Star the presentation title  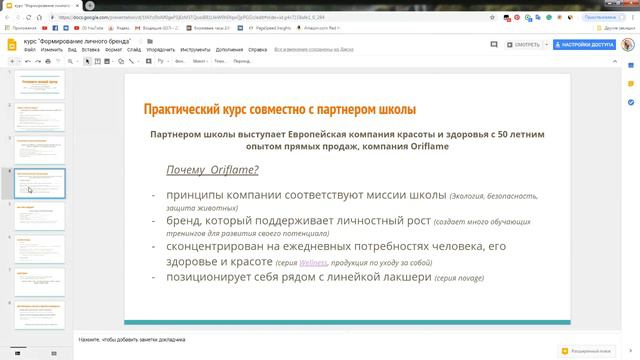pyautogui.click(x=141, y=41)
